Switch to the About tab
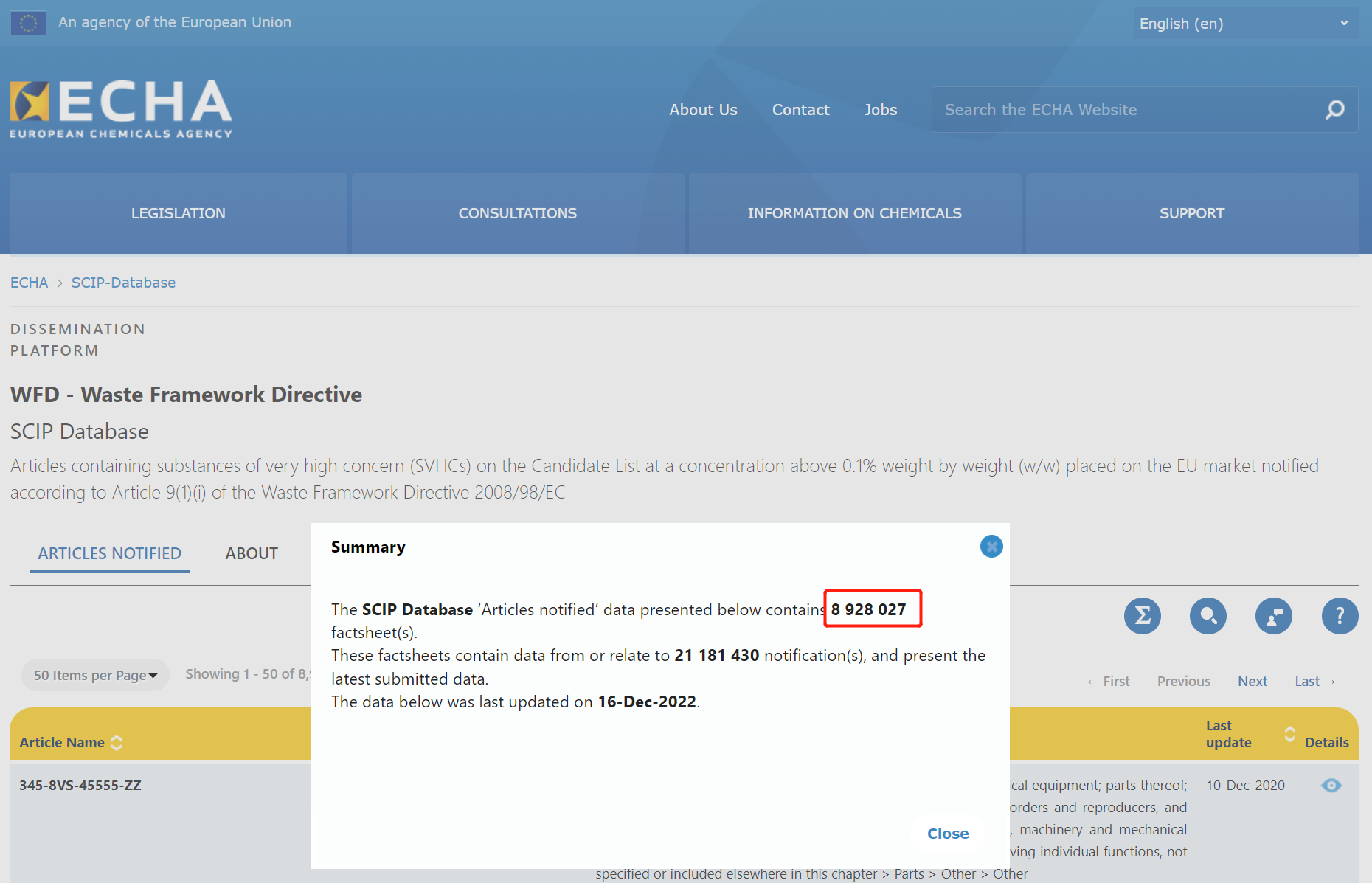The height and width of the screenshot is (883, 1372). click(x=252, y=553)
